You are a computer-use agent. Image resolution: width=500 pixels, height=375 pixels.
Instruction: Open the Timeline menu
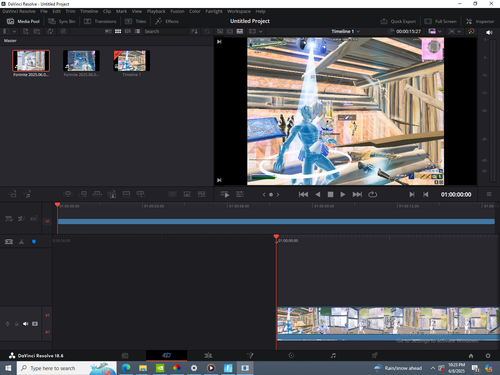89,11
